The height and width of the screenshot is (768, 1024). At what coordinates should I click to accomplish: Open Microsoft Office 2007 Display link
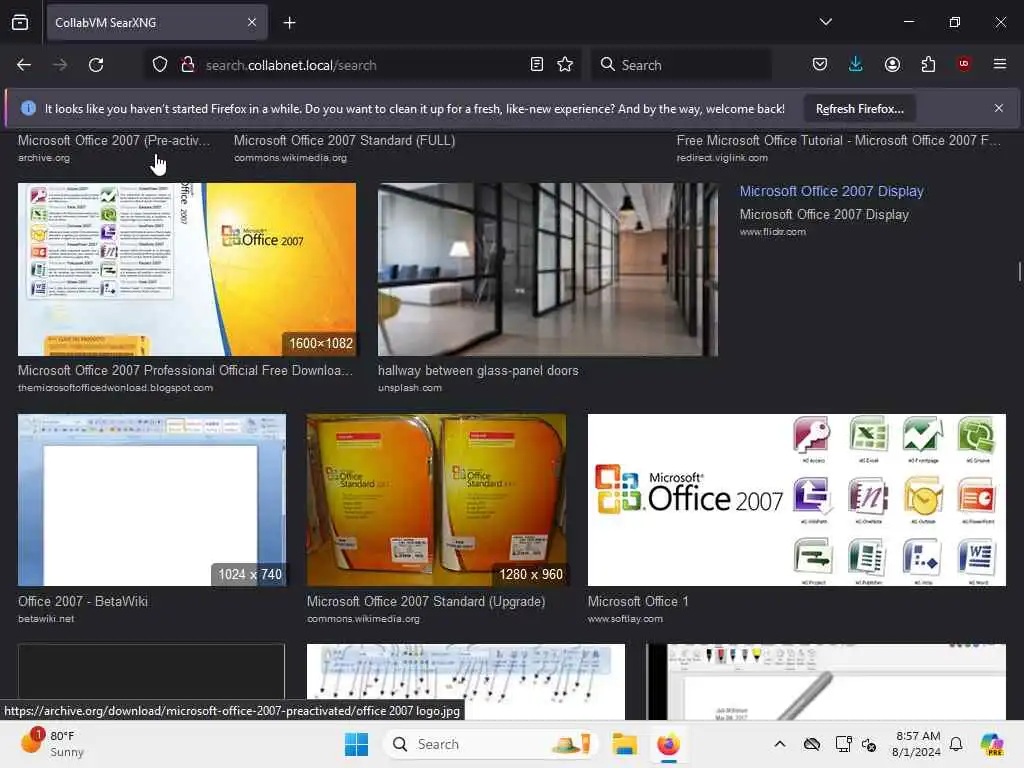click(831, 191)
